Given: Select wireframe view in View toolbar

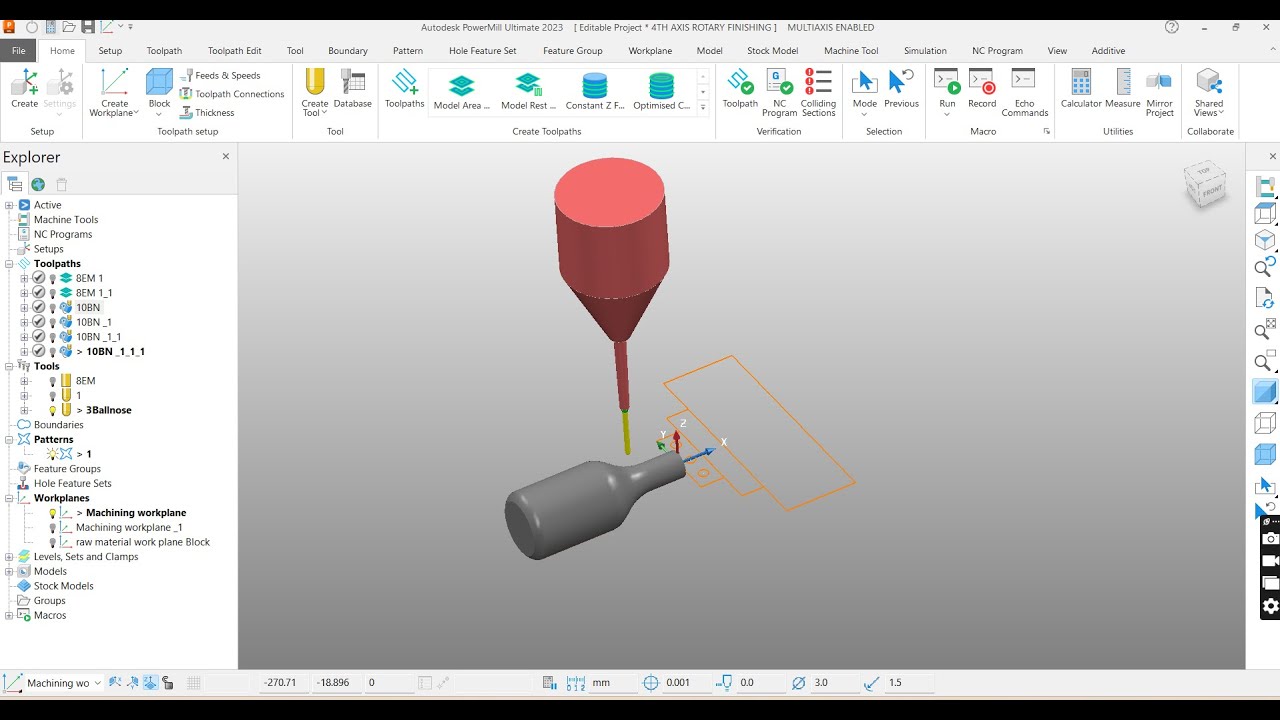Looking at the screenshot, I should coord(1265,423).
